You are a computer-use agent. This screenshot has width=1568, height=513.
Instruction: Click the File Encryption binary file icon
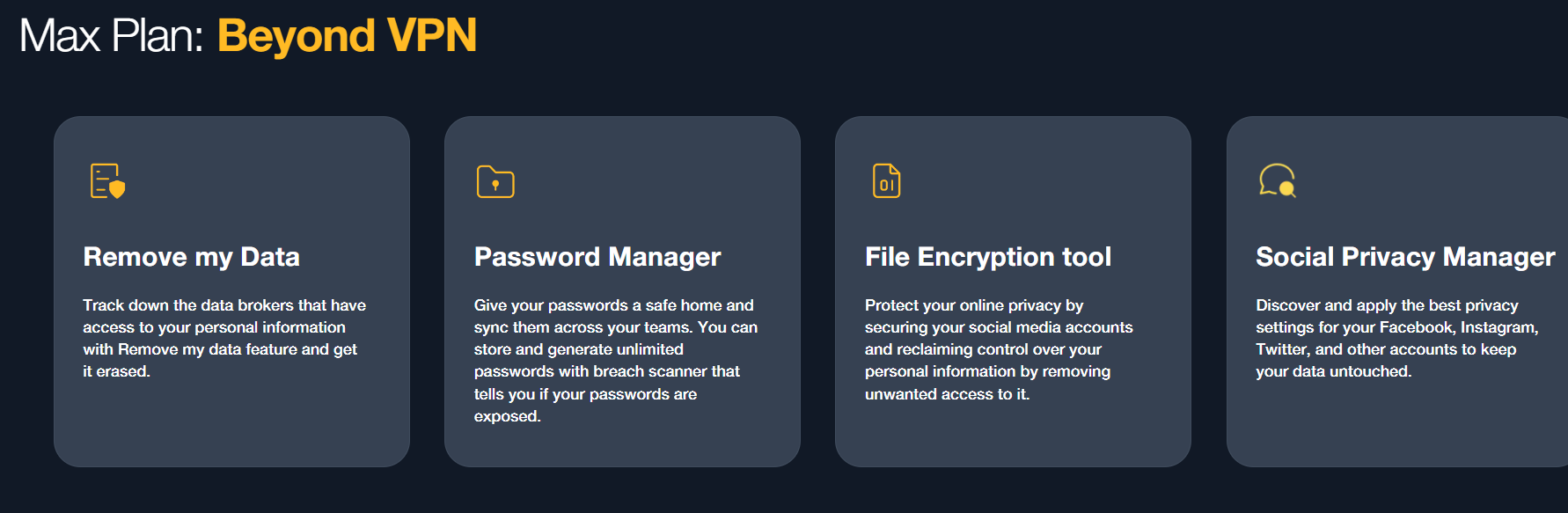click(x=886, y=181)
